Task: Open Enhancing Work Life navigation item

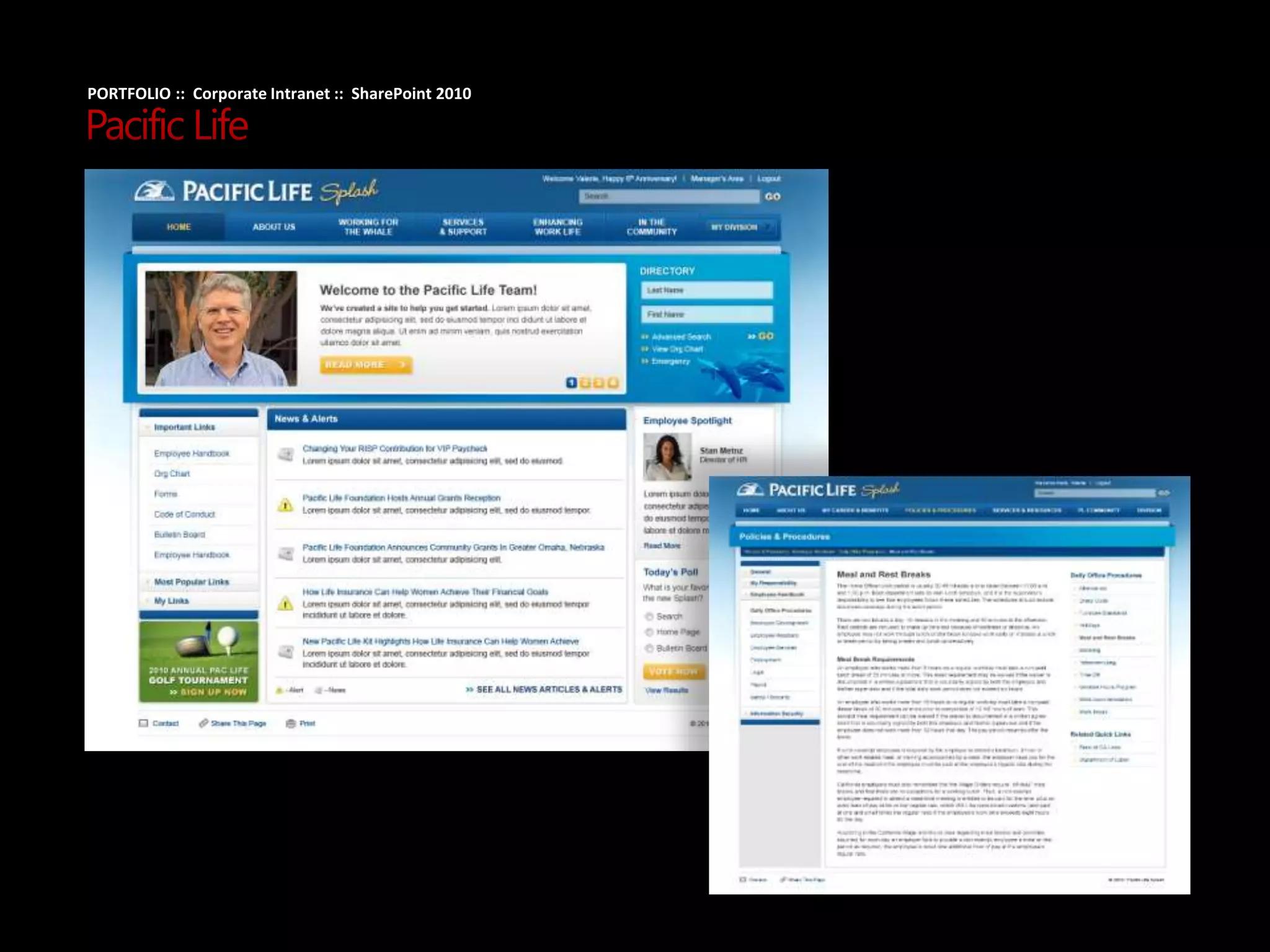Action: 557,227
